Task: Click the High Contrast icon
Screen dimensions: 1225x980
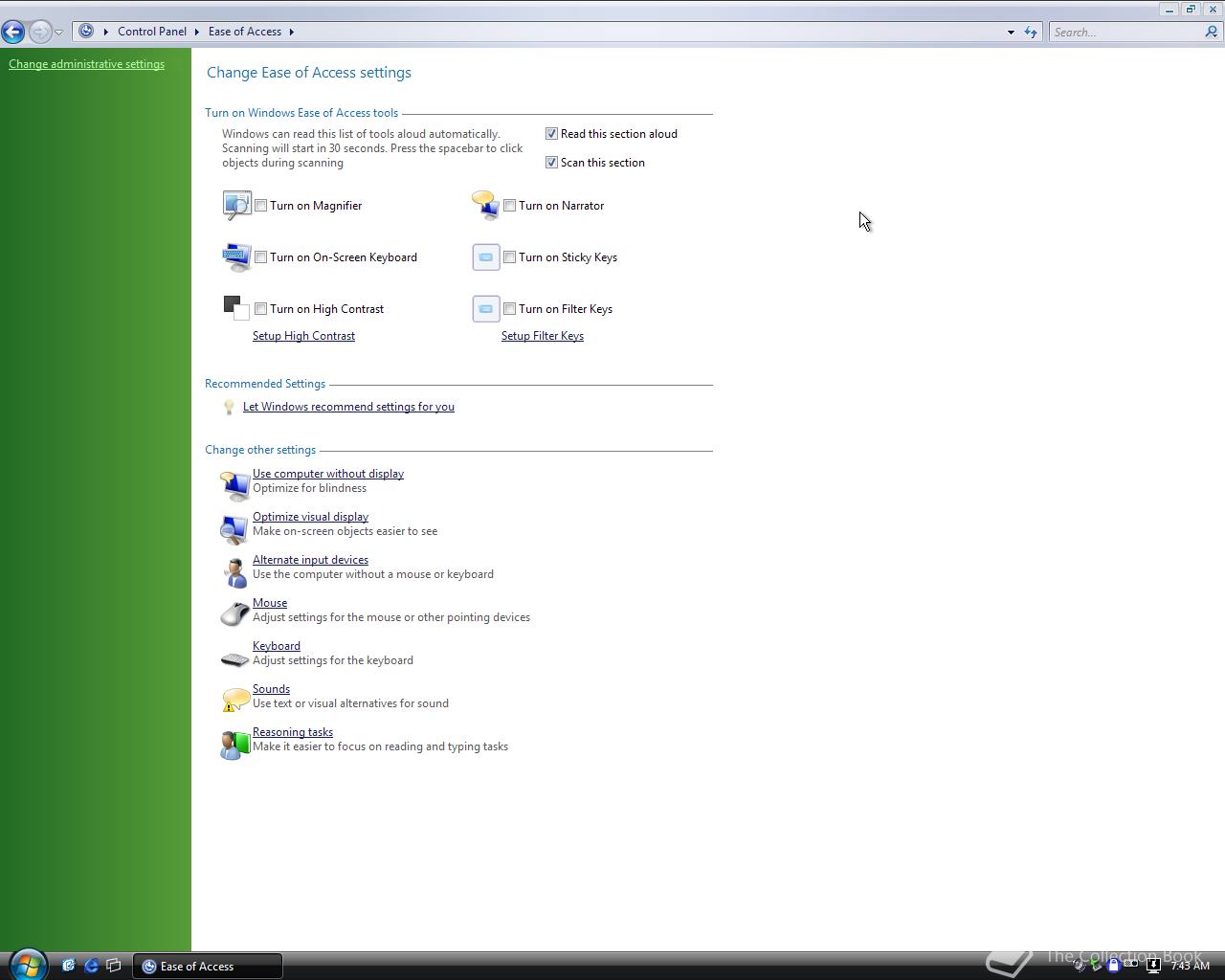Action: pos(236,307)
